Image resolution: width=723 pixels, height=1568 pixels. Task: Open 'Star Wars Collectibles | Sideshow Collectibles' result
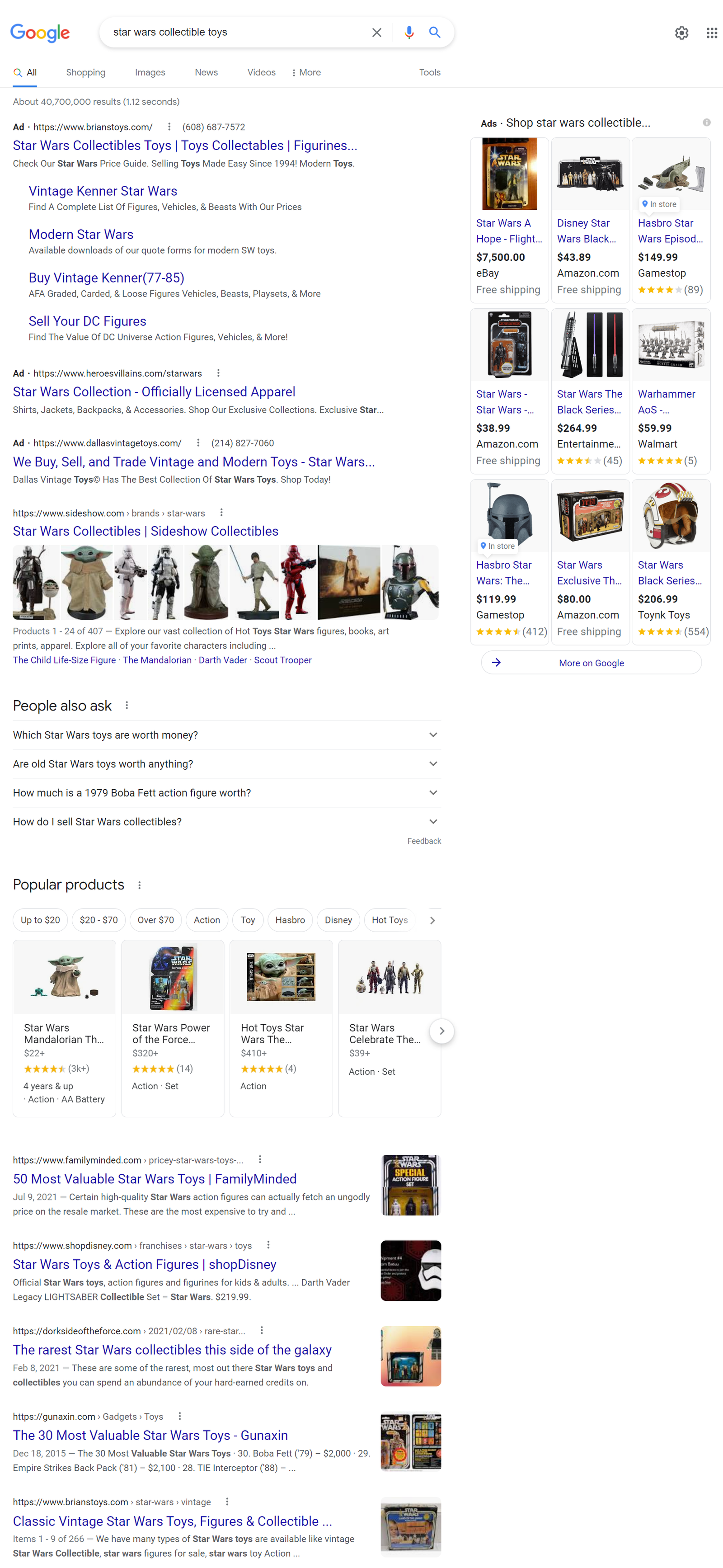pos(146,531)
